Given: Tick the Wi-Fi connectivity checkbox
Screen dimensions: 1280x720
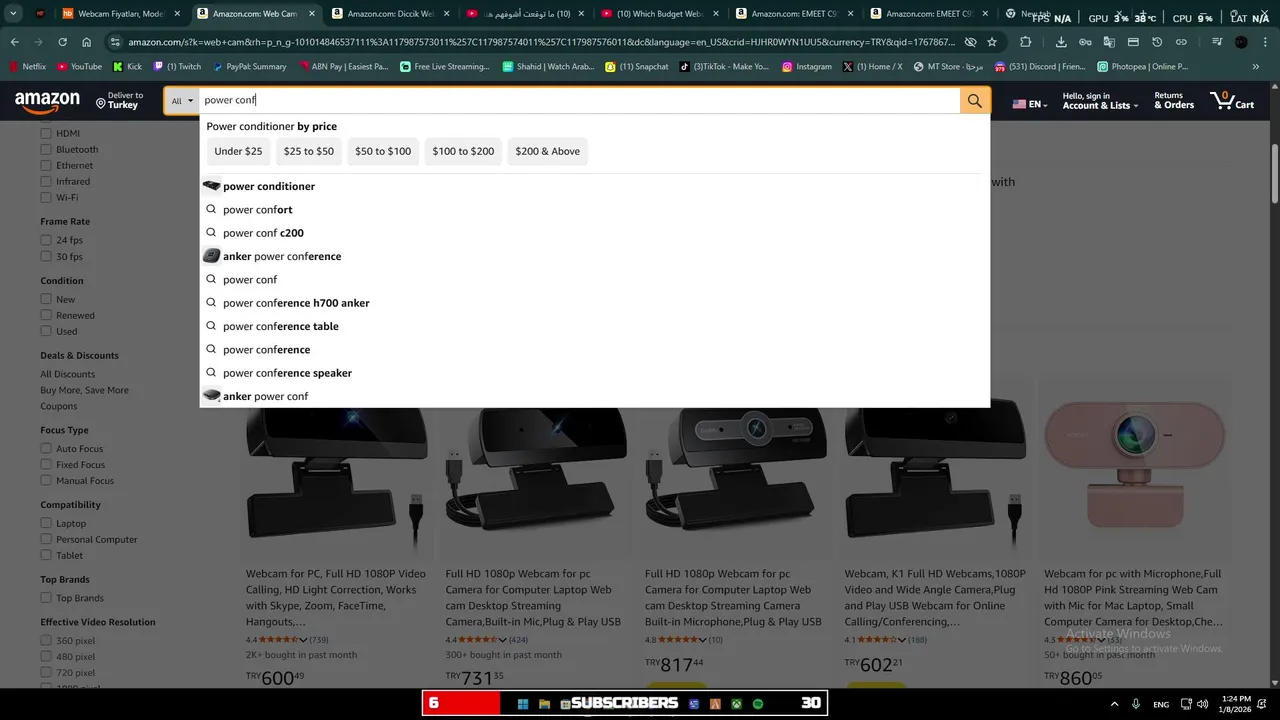Looking at the screenshot, I should 45,197.
